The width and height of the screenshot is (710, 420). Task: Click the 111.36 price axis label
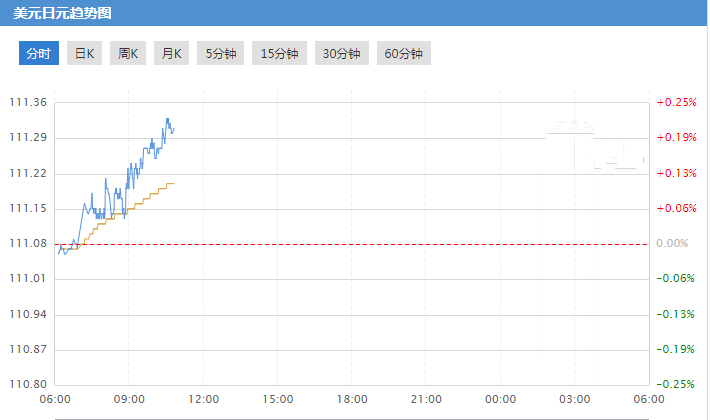click(28, 103)
